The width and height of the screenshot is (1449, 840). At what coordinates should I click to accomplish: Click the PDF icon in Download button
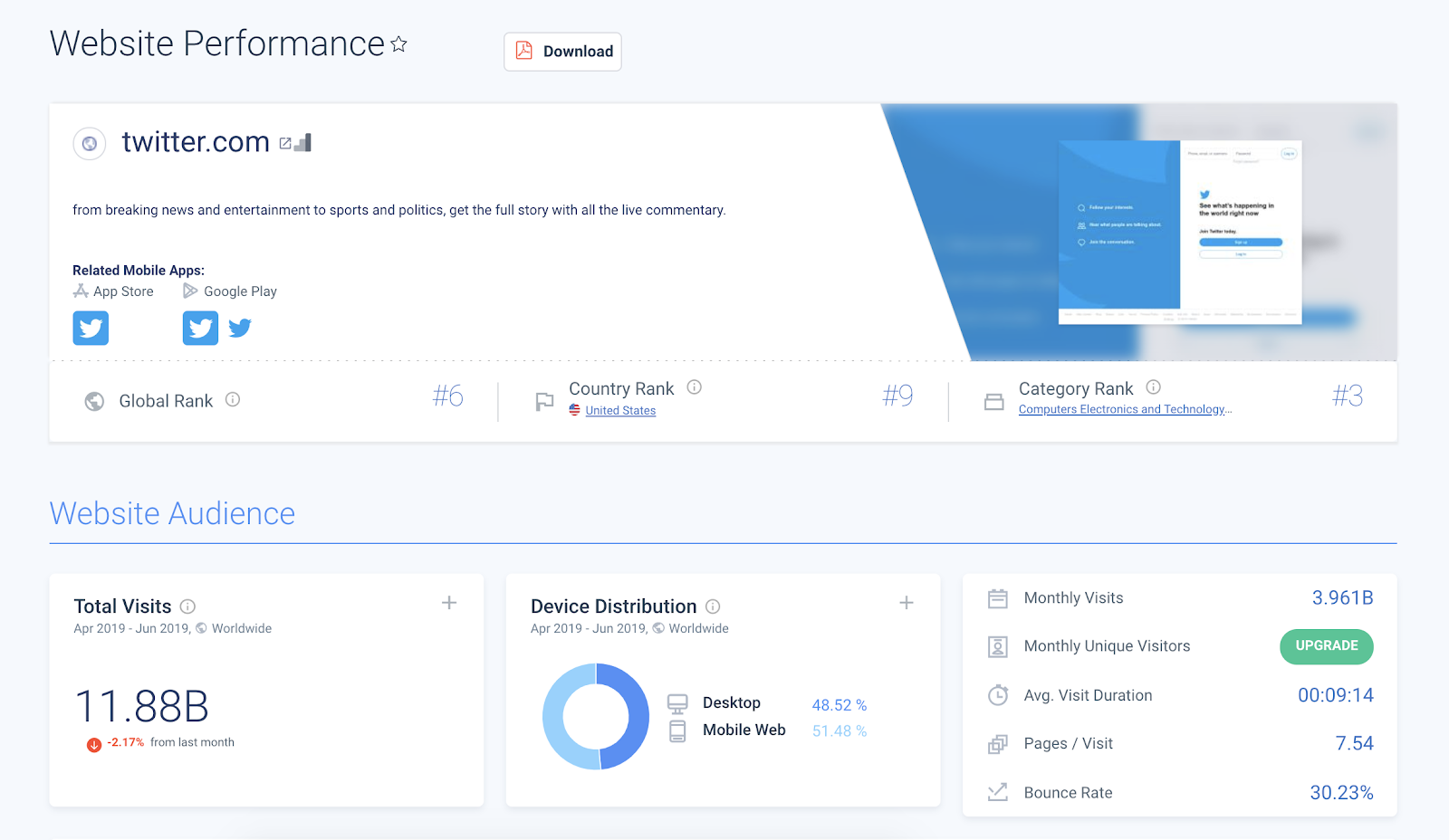tap(524, 51)
